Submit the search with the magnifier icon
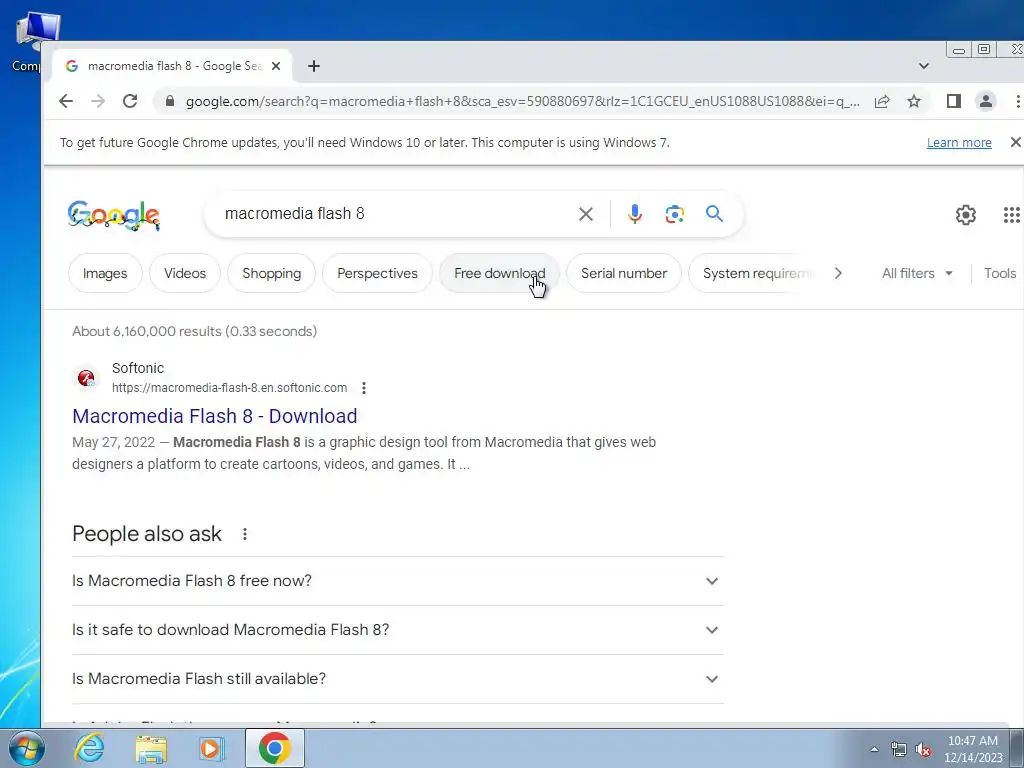Screen dimensions: 1024x768 [714, 214]
